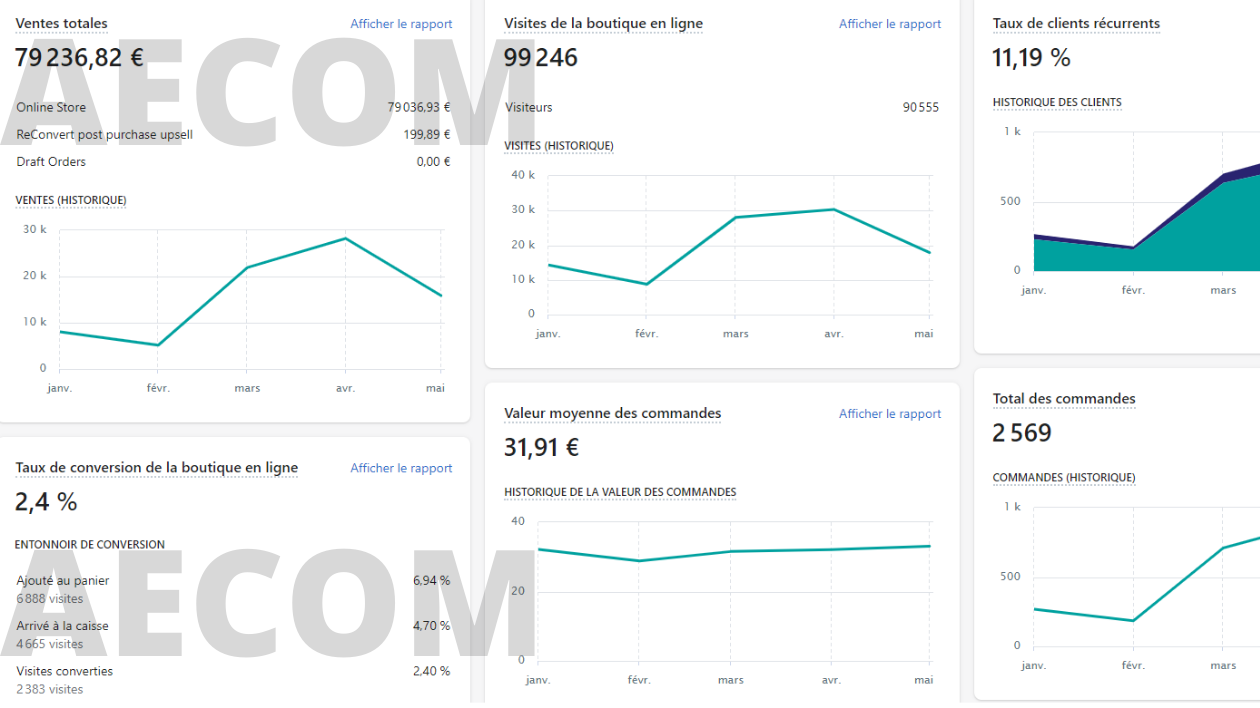
Task: Click the Valeur moyenne des commandes title
Action: (x=612, y=413)
